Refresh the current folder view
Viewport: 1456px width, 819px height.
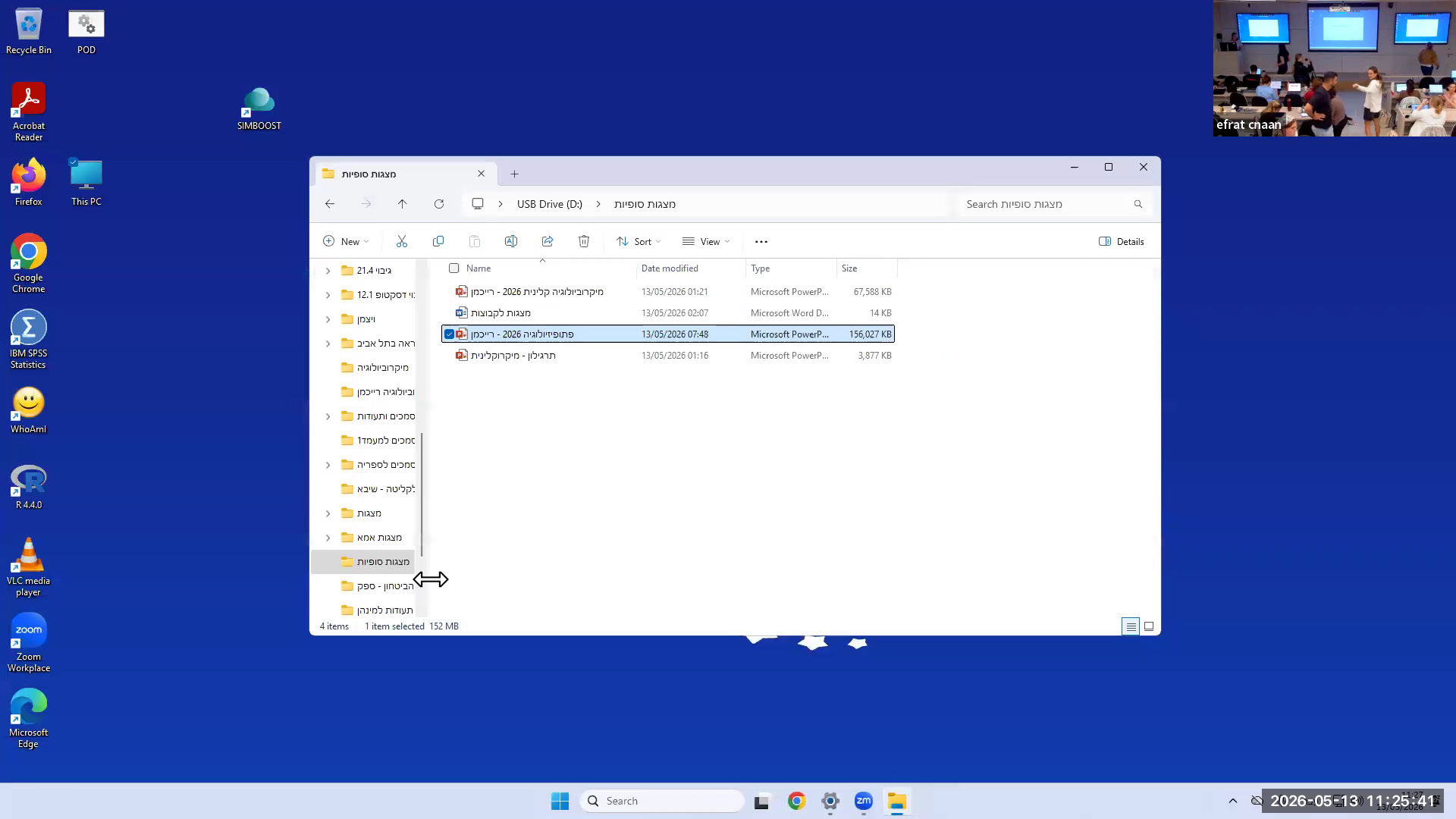click(439, 204)
